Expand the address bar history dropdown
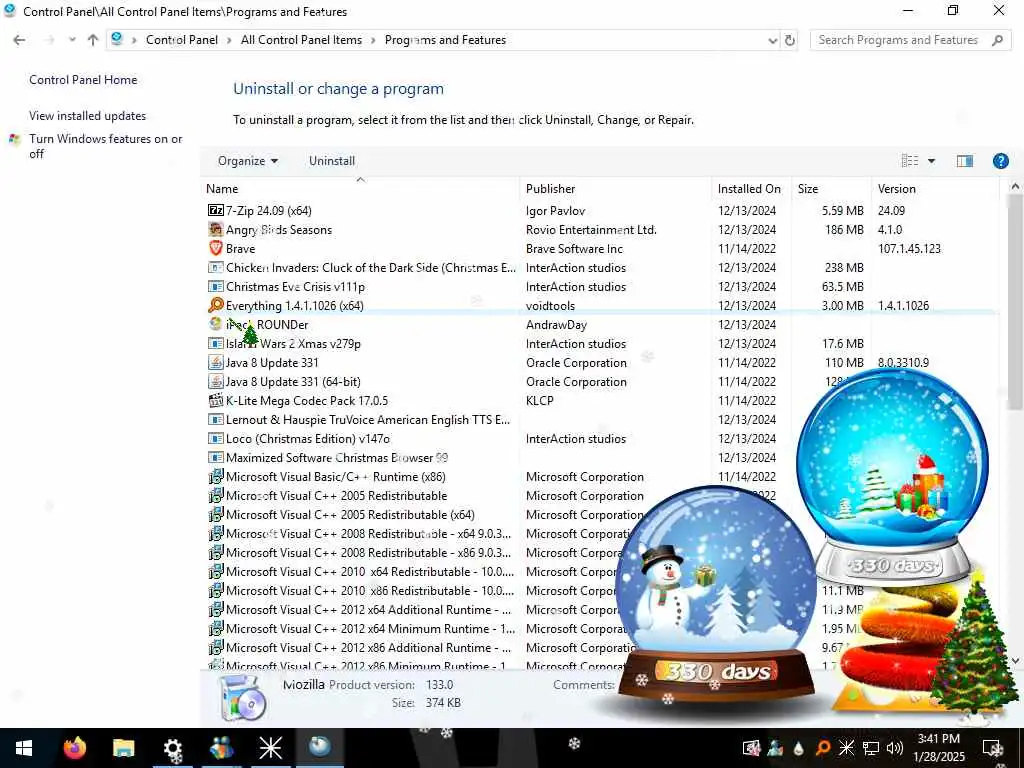This screenshot has height=768, width=1024. point(773,40)
